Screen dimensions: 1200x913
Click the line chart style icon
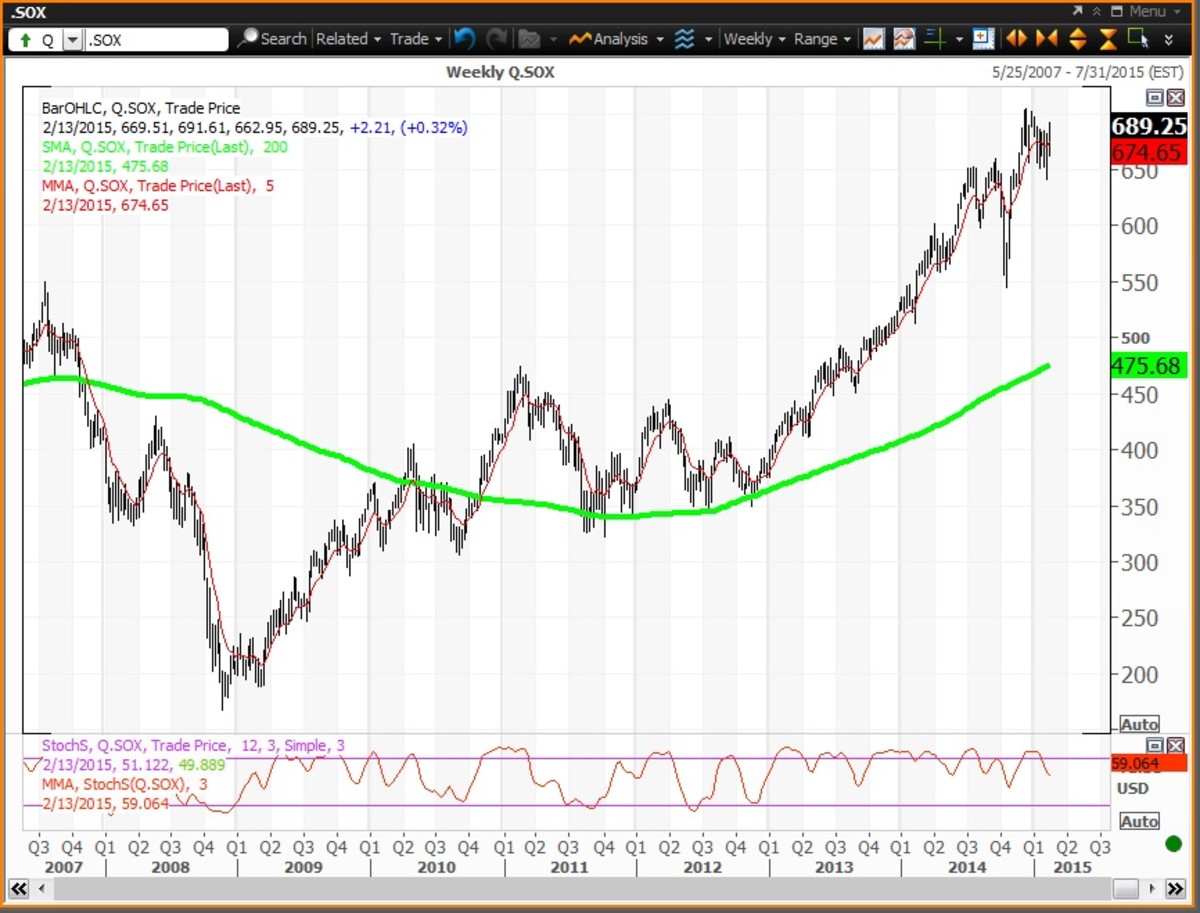click(x=873, y=39)
